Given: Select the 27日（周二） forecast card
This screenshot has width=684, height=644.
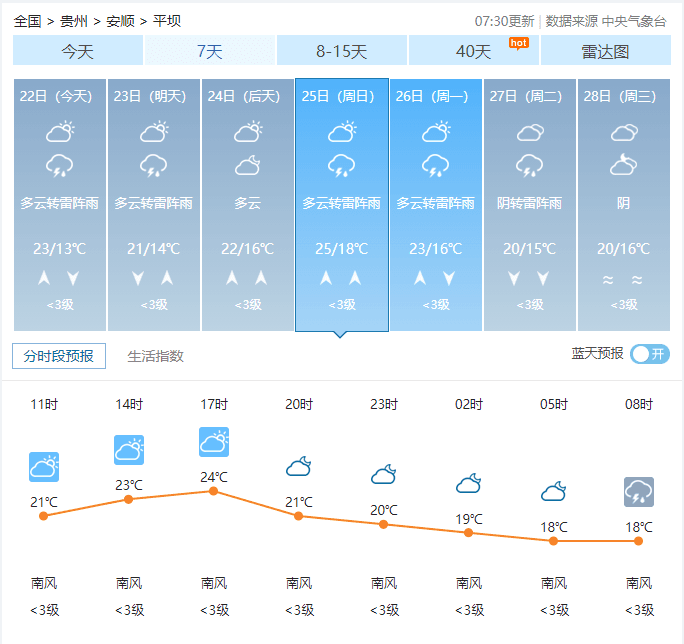Looking at the screenshot, I should [530, 205].
